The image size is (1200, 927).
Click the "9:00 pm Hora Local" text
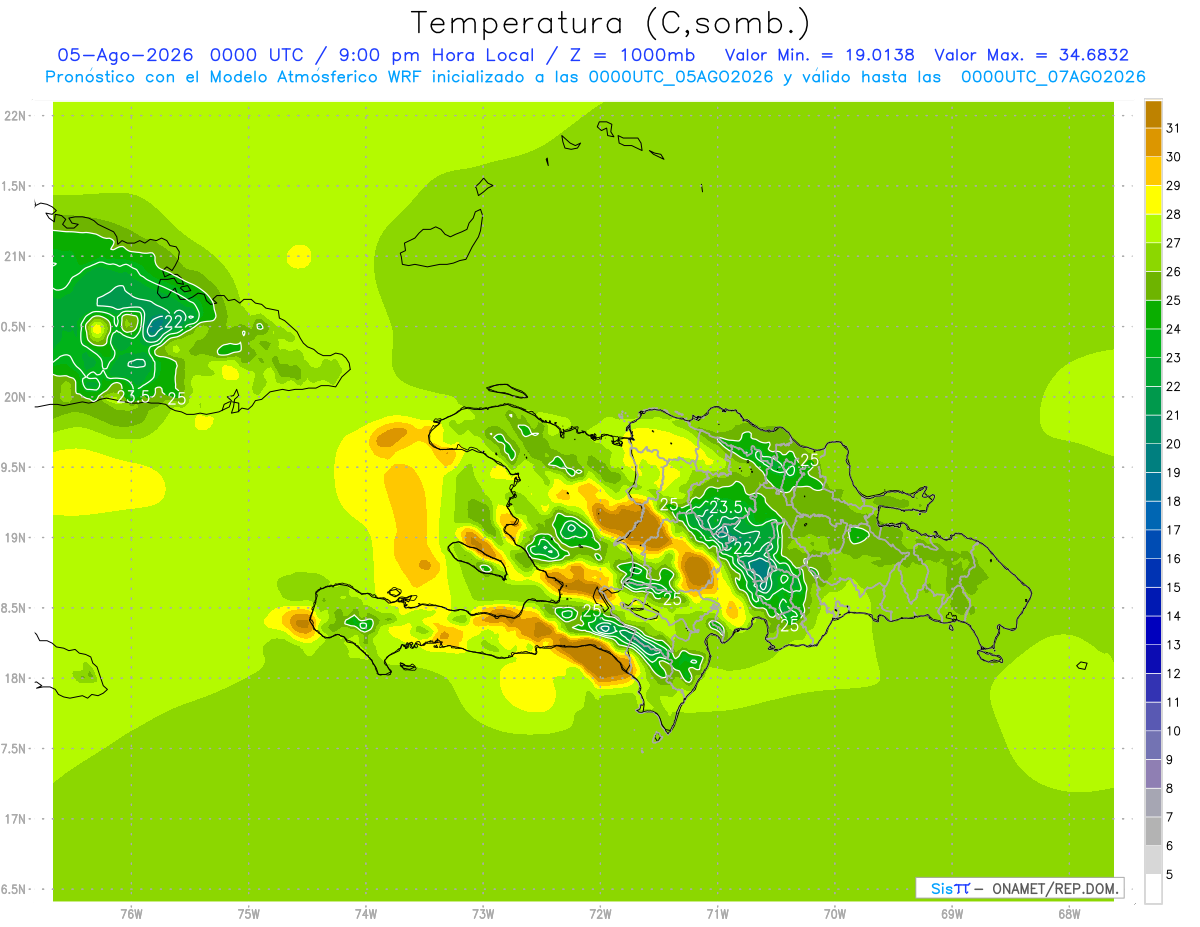(429, 55)
